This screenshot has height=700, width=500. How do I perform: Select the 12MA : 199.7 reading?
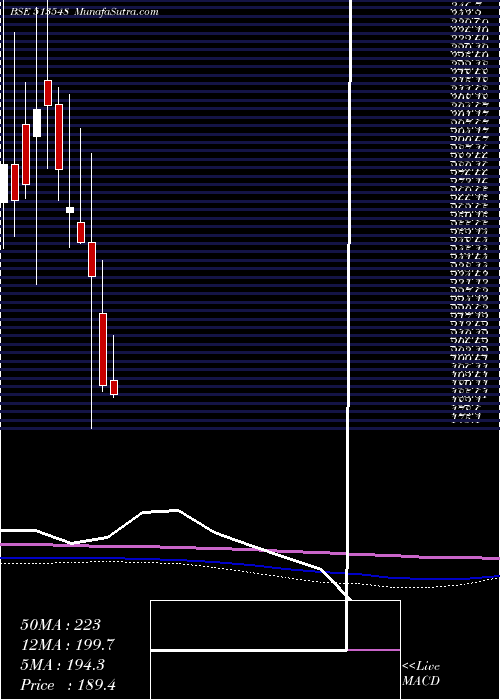click(x=67, y=645)
